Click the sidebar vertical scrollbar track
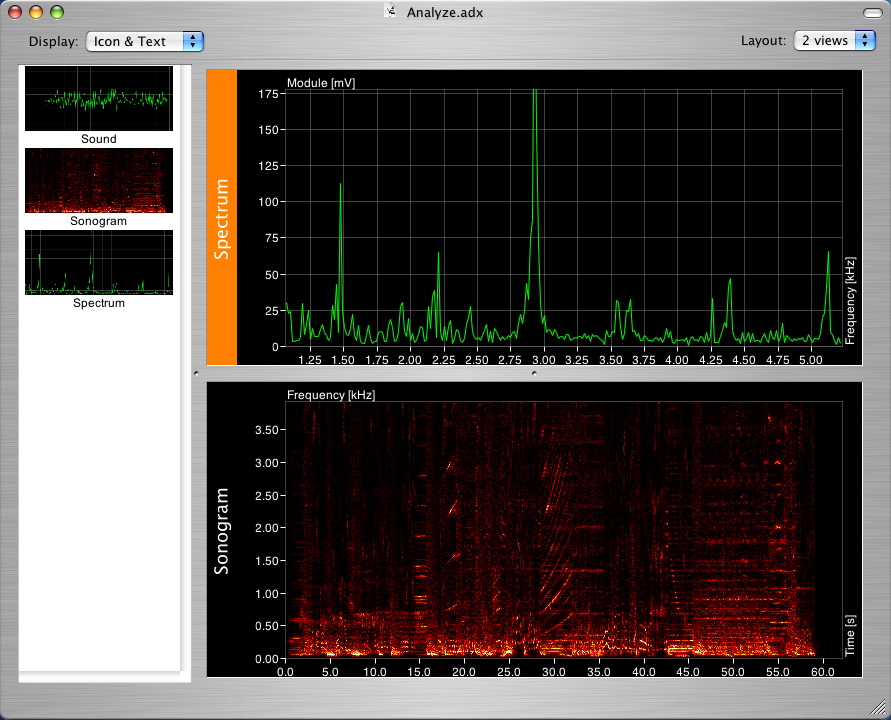891x720 pixels. (x=185, y=367)
